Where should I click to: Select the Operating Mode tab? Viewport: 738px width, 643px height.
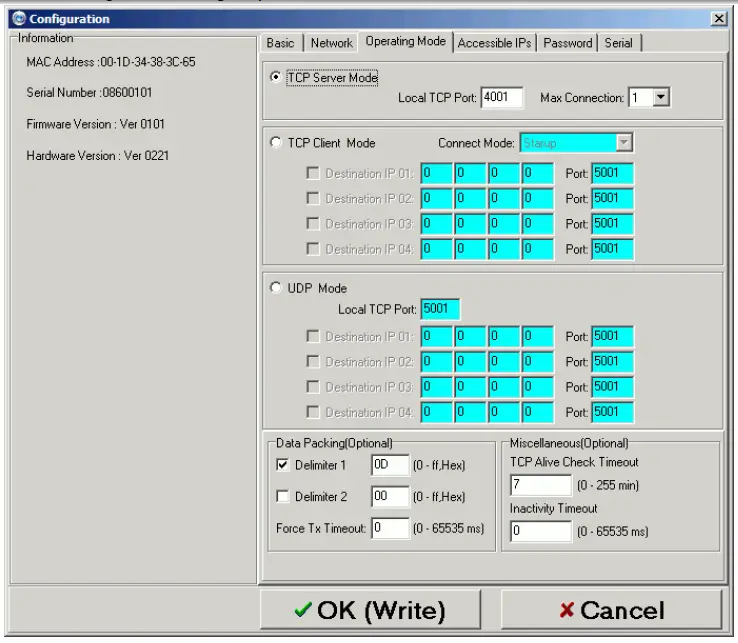(x=405, y=41)
